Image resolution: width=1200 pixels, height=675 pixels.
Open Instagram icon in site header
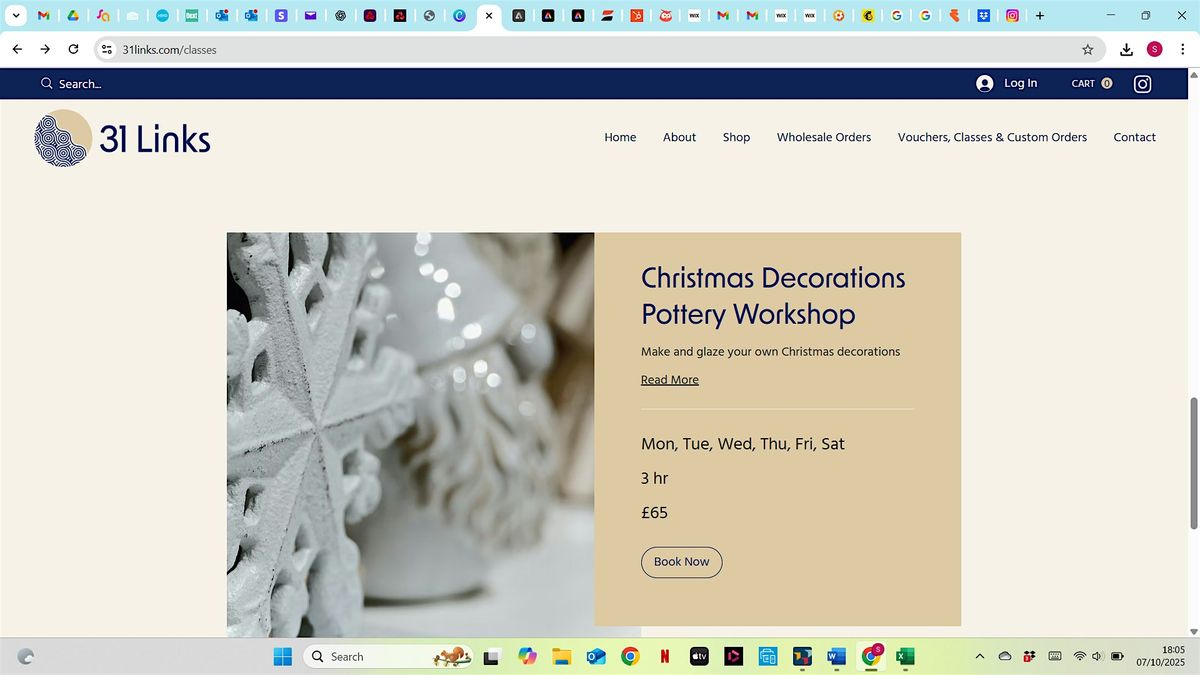coord(1142,84)
